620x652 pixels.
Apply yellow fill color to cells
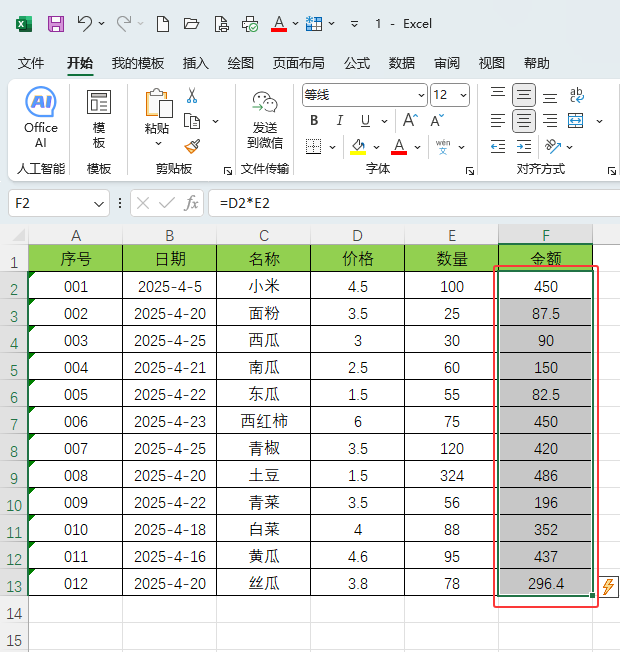click(x=358, y=147)
